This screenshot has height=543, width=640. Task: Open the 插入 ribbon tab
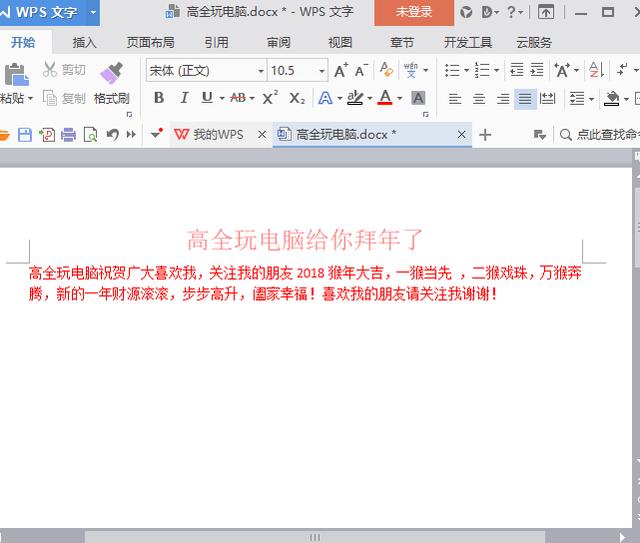[x=84, y=42]
